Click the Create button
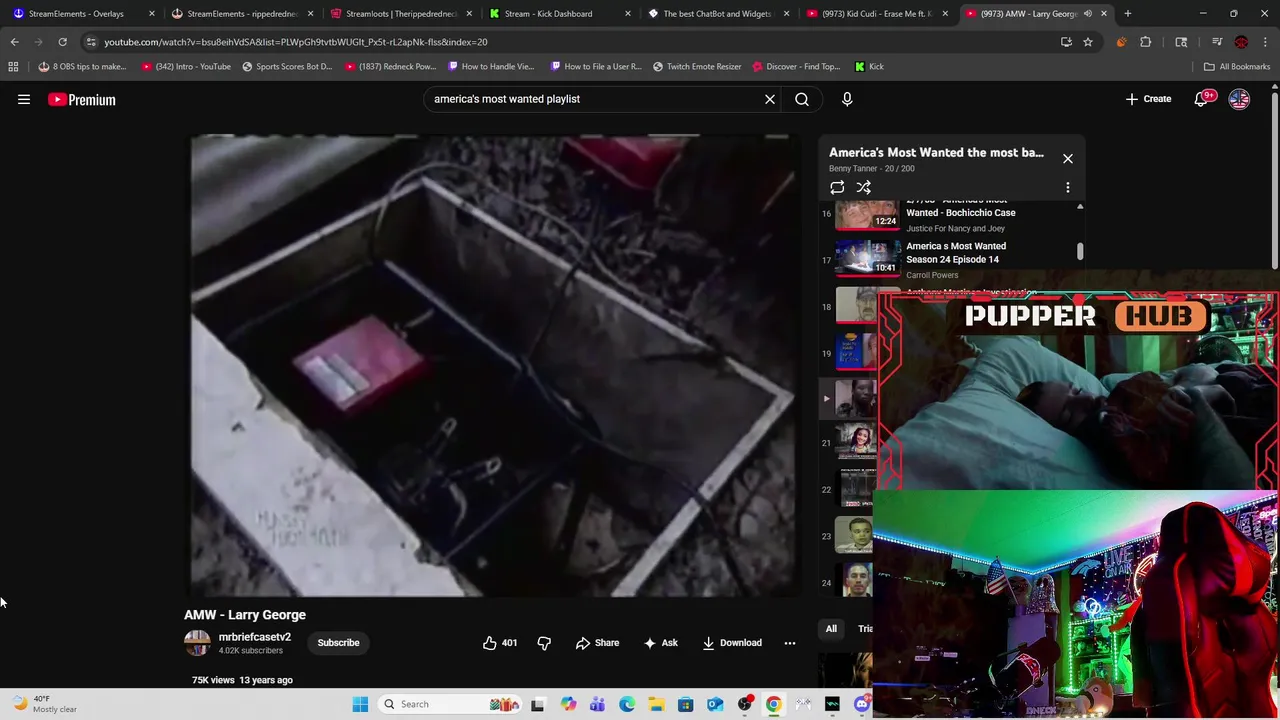This screenshot has width=1280, height=720. (1148, 99)
